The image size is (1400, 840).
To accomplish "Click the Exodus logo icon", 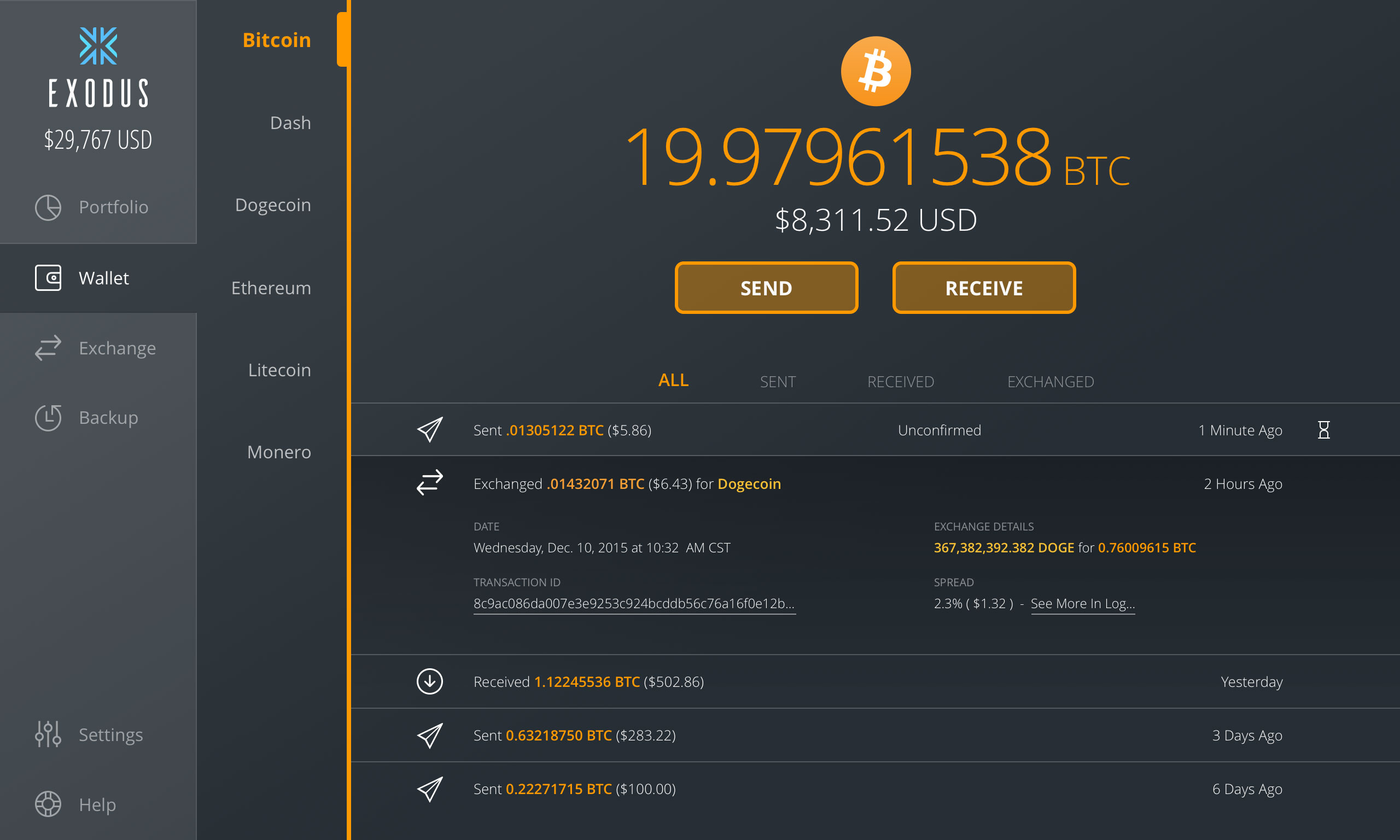I will 99,47.
